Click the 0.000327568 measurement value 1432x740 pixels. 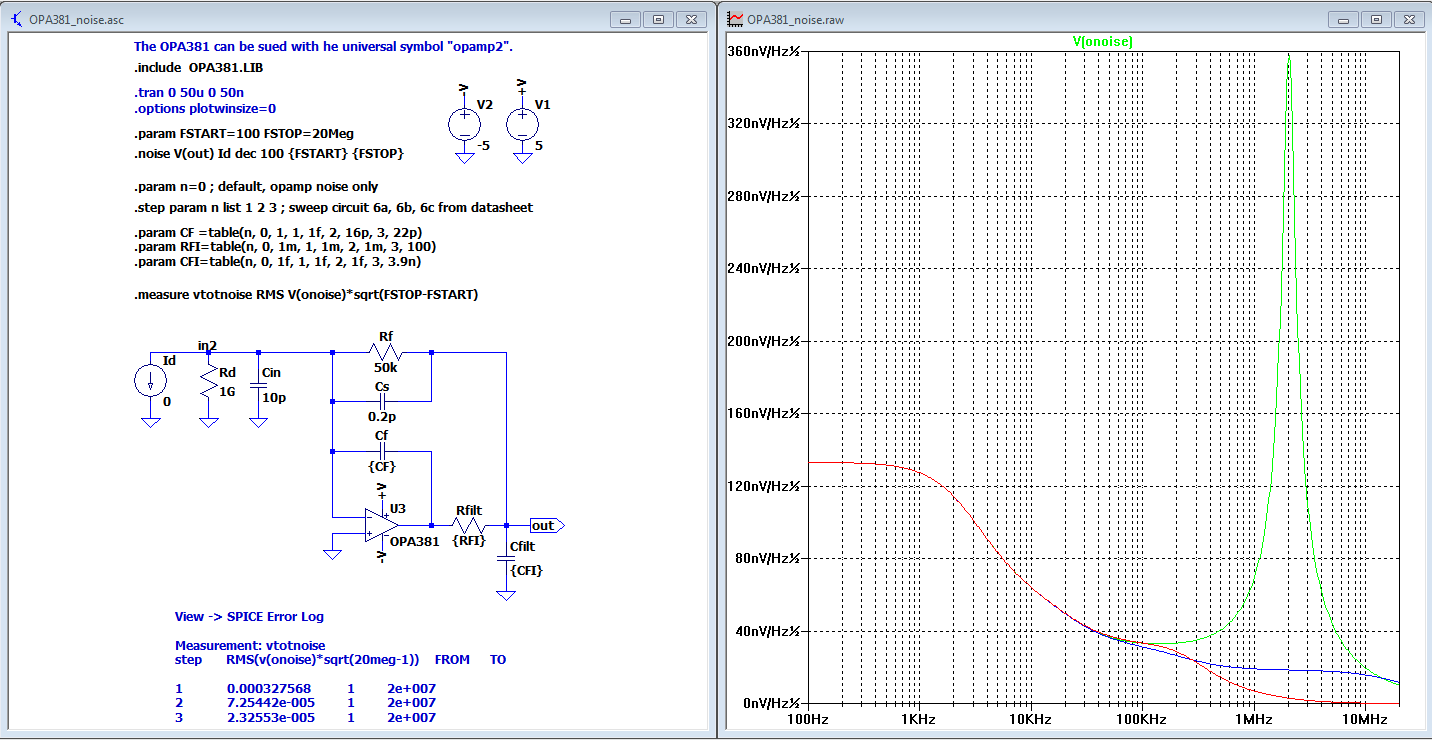pyautogui.click(x=267, y=689)
